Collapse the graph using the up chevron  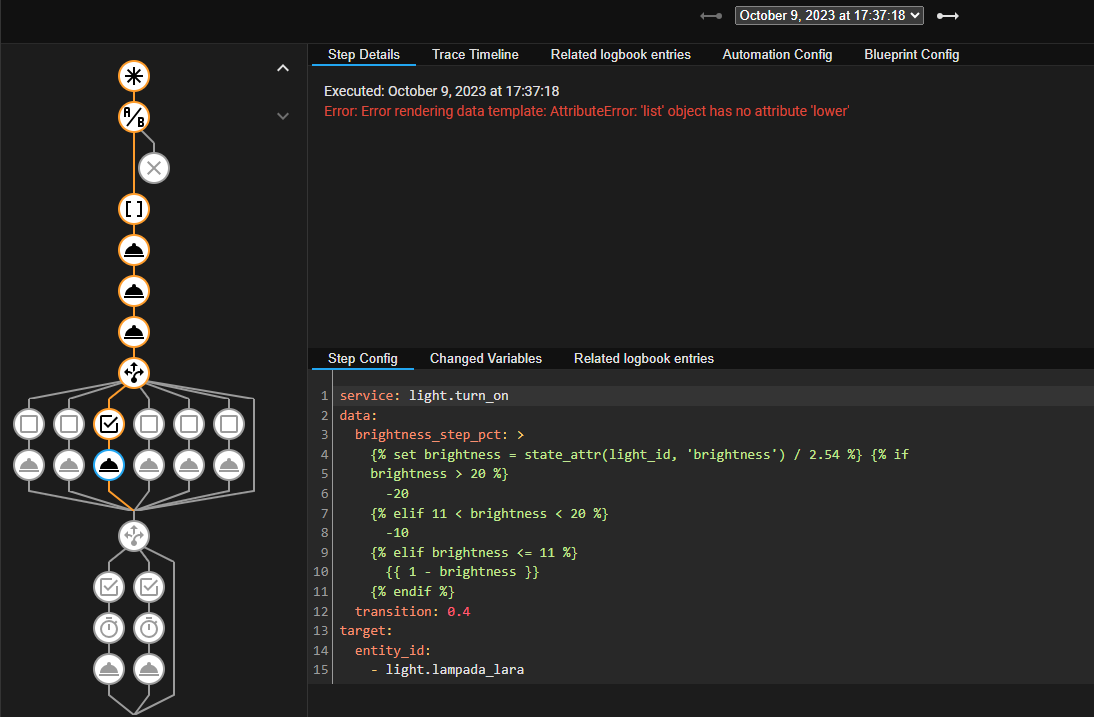pos(283,67)
